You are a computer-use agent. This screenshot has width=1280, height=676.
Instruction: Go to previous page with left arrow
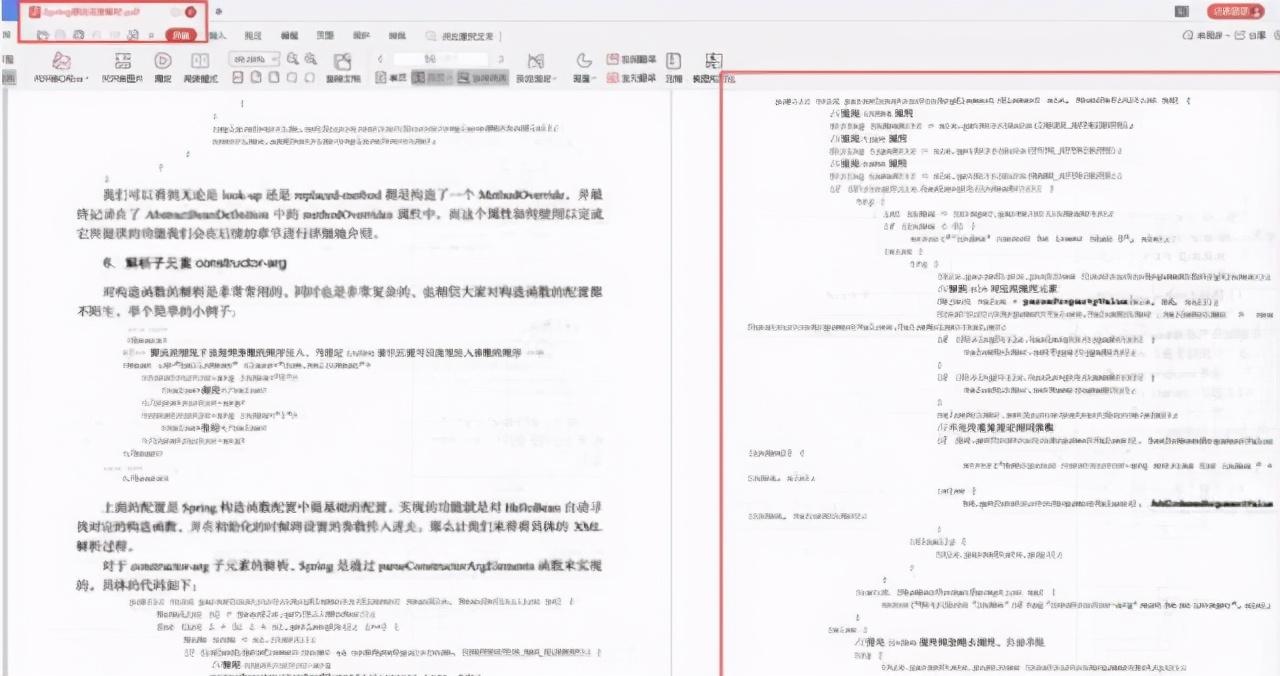(x=381, y=59)
